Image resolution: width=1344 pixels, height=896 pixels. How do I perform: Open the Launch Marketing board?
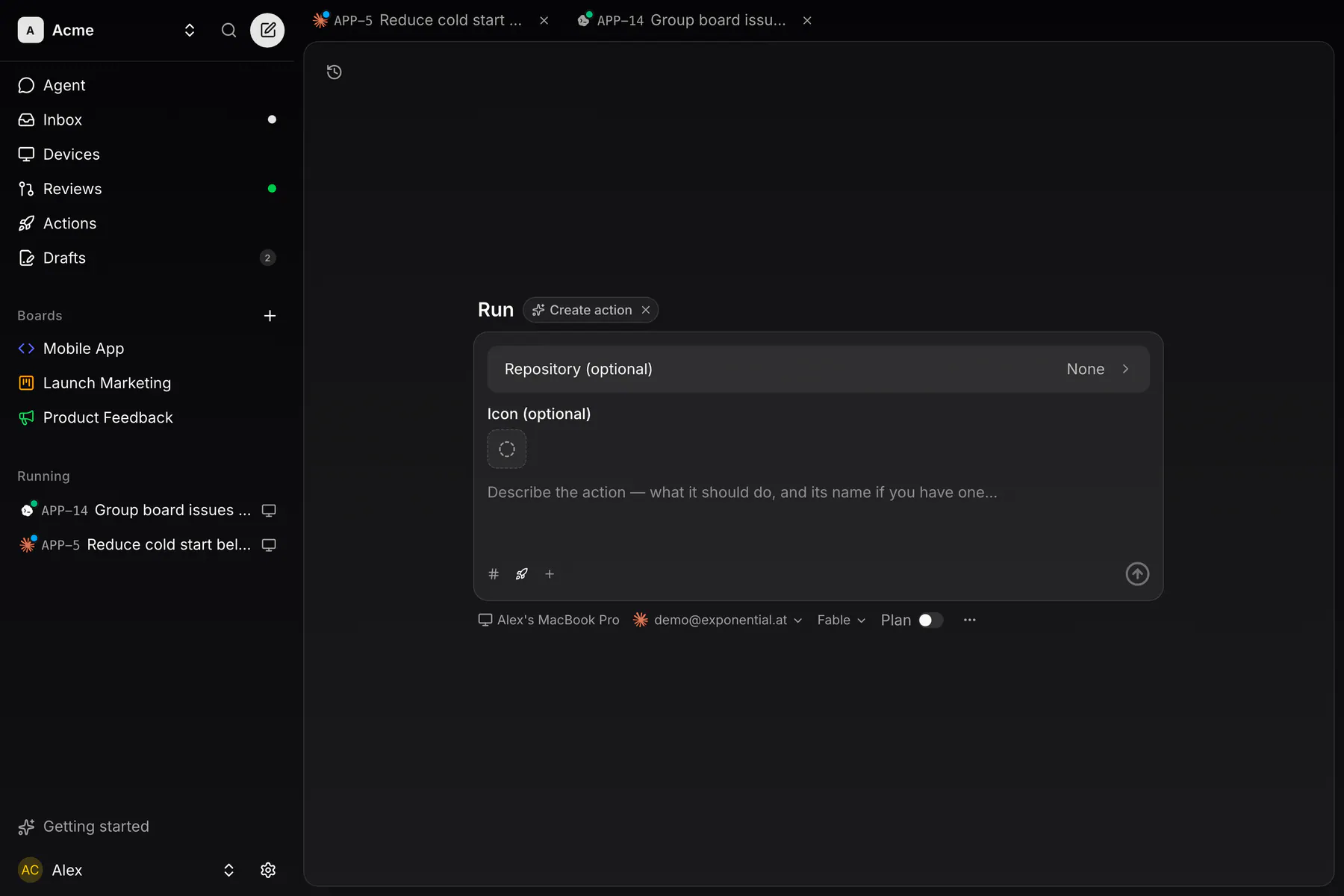click(x=147, y=383)
